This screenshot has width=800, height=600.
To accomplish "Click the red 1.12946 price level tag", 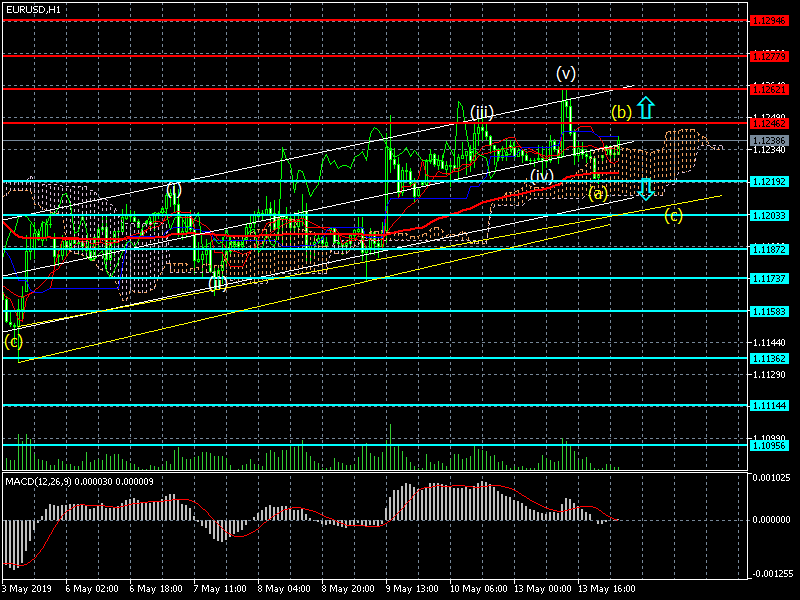I will 770,20.
